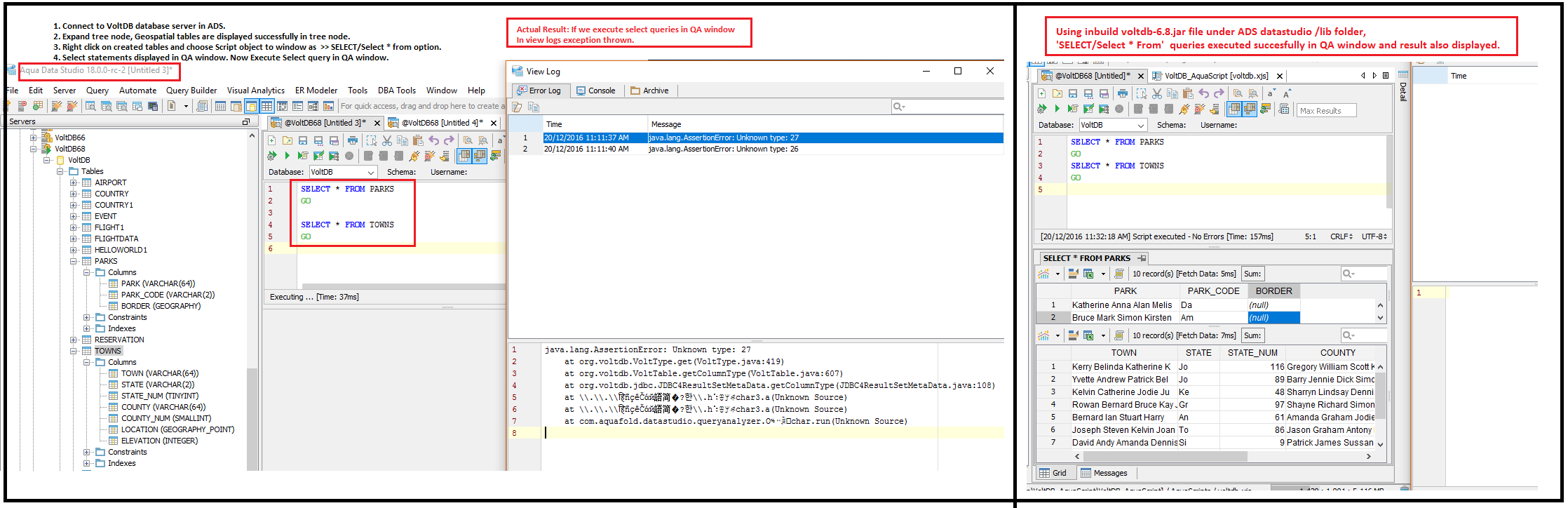Toggle highlighted plain-grid results button in Untitled 3 toolbar
1568x508 pixels.
click(x=464, y=156)
